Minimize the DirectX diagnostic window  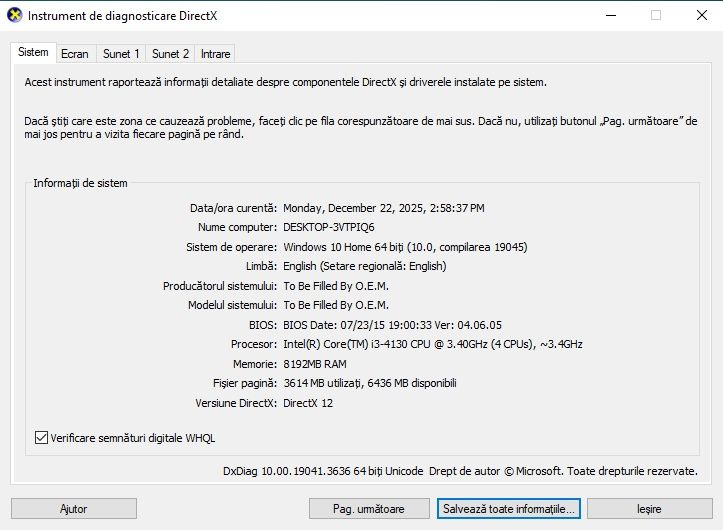point(610,16)
